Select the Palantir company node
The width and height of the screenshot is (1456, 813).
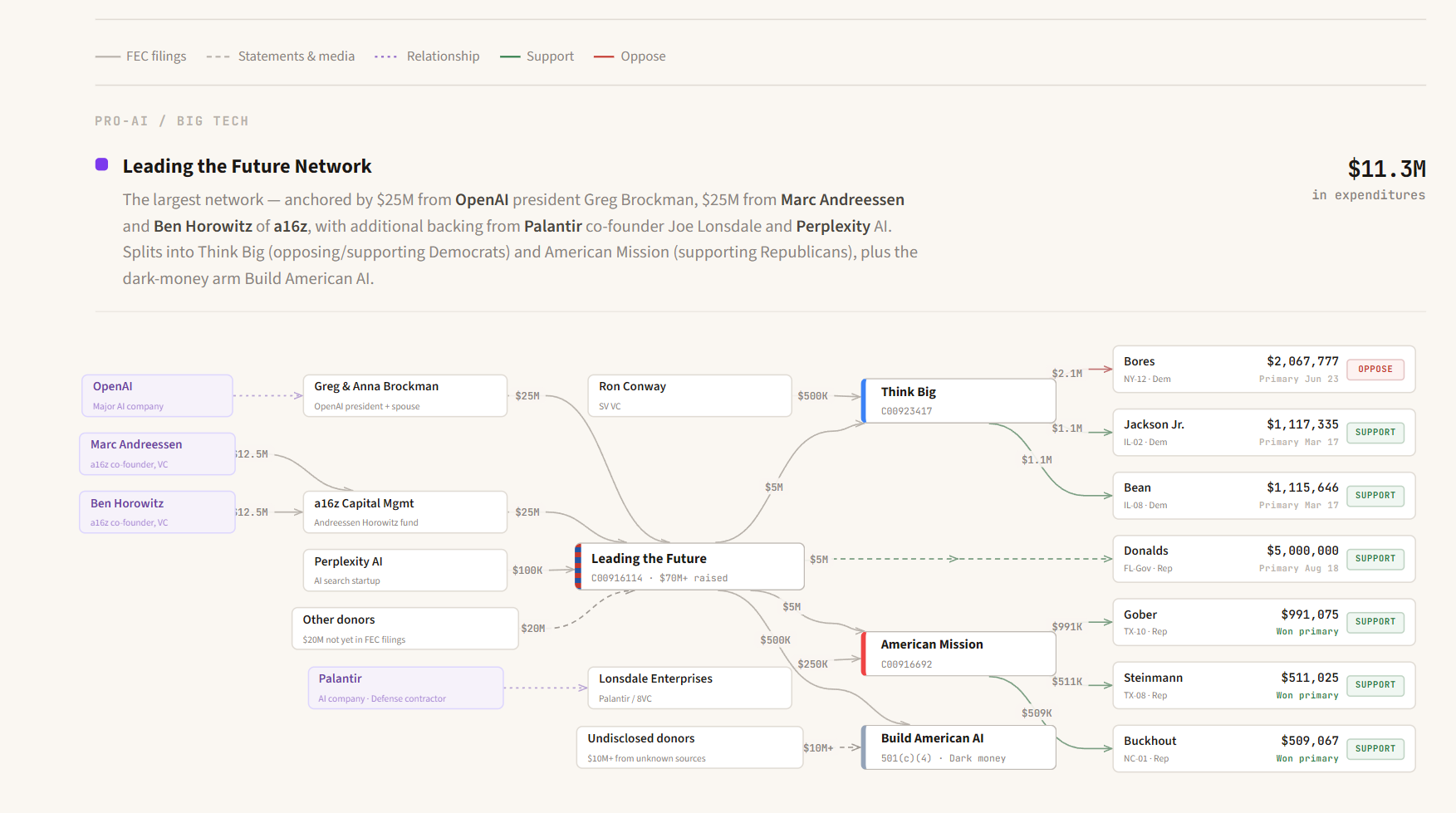click(405, 688)
